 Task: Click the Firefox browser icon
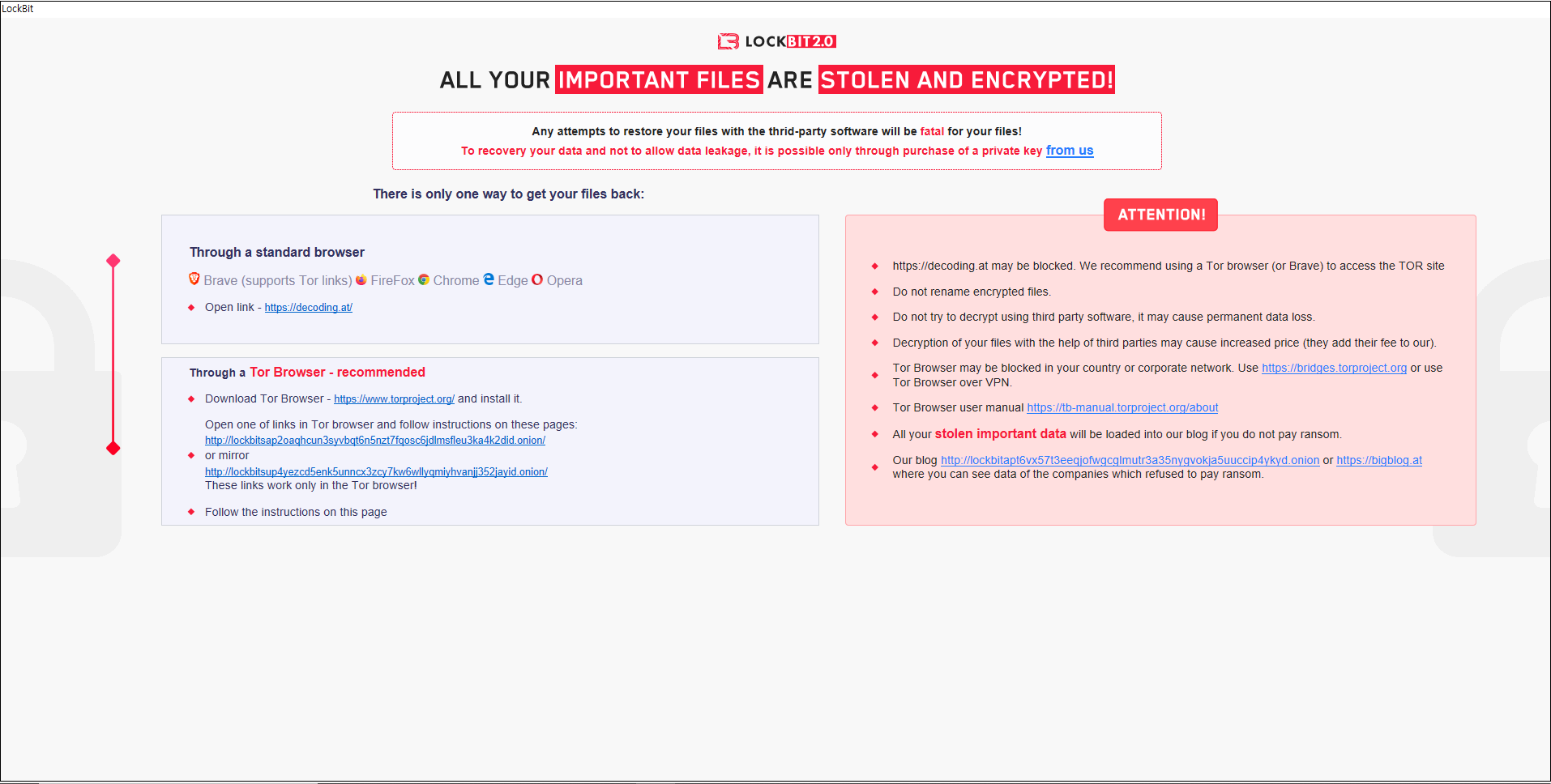361,280
